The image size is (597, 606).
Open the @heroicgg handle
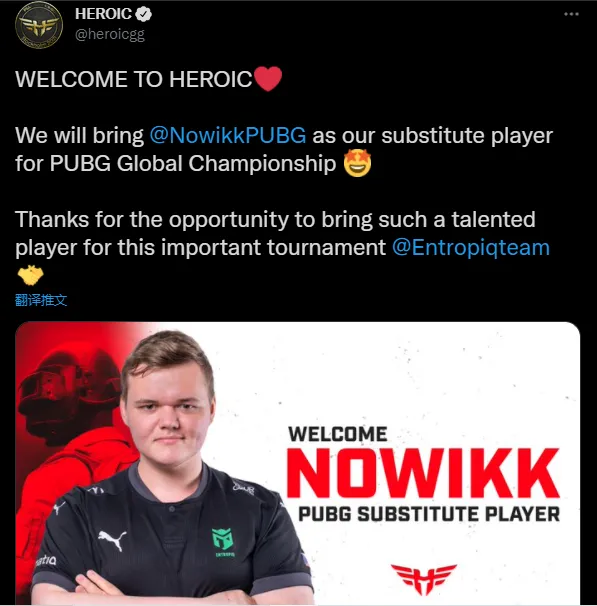[x=110, y=34]
